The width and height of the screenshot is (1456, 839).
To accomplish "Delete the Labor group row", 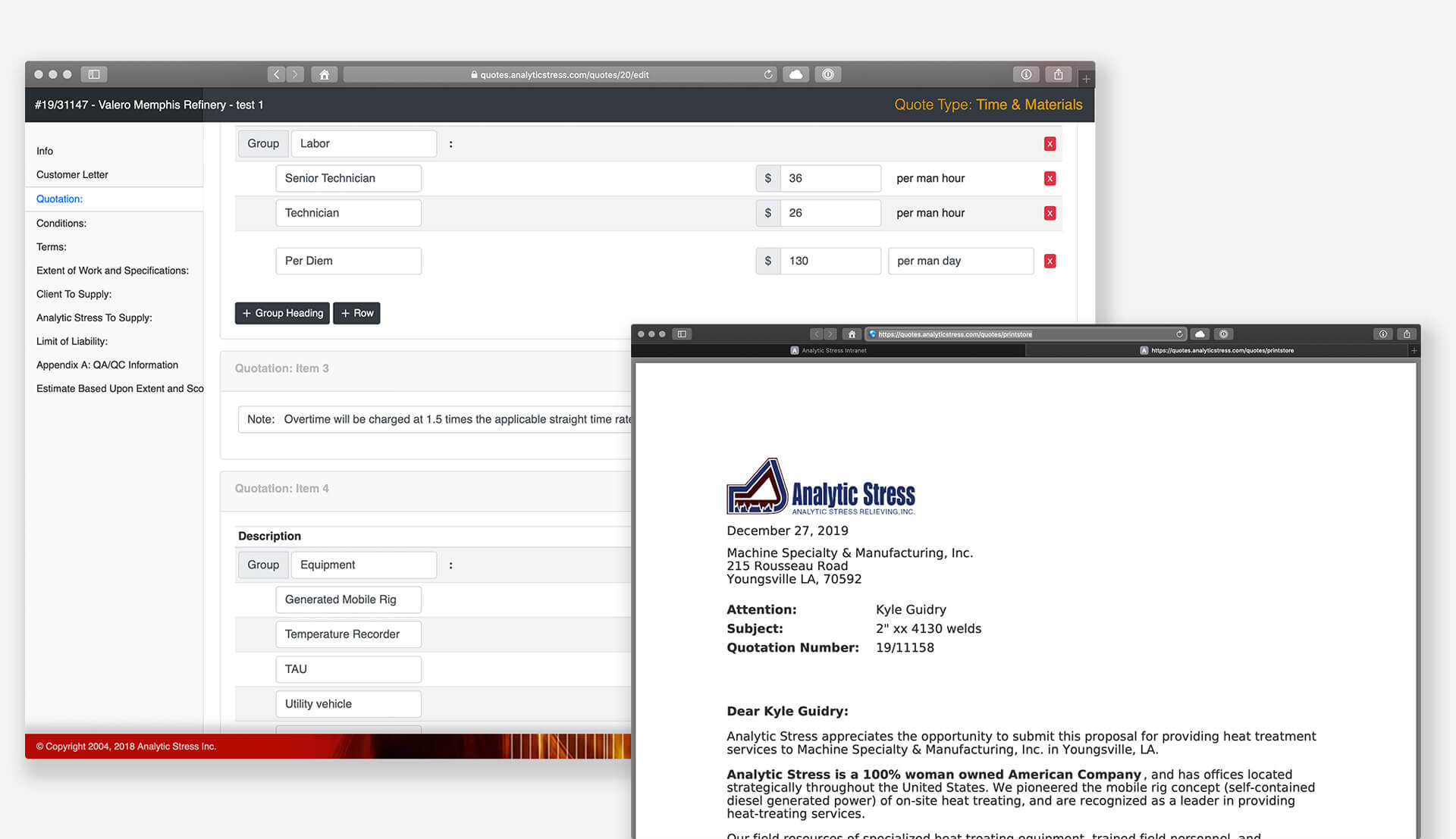I will 1050,144.
